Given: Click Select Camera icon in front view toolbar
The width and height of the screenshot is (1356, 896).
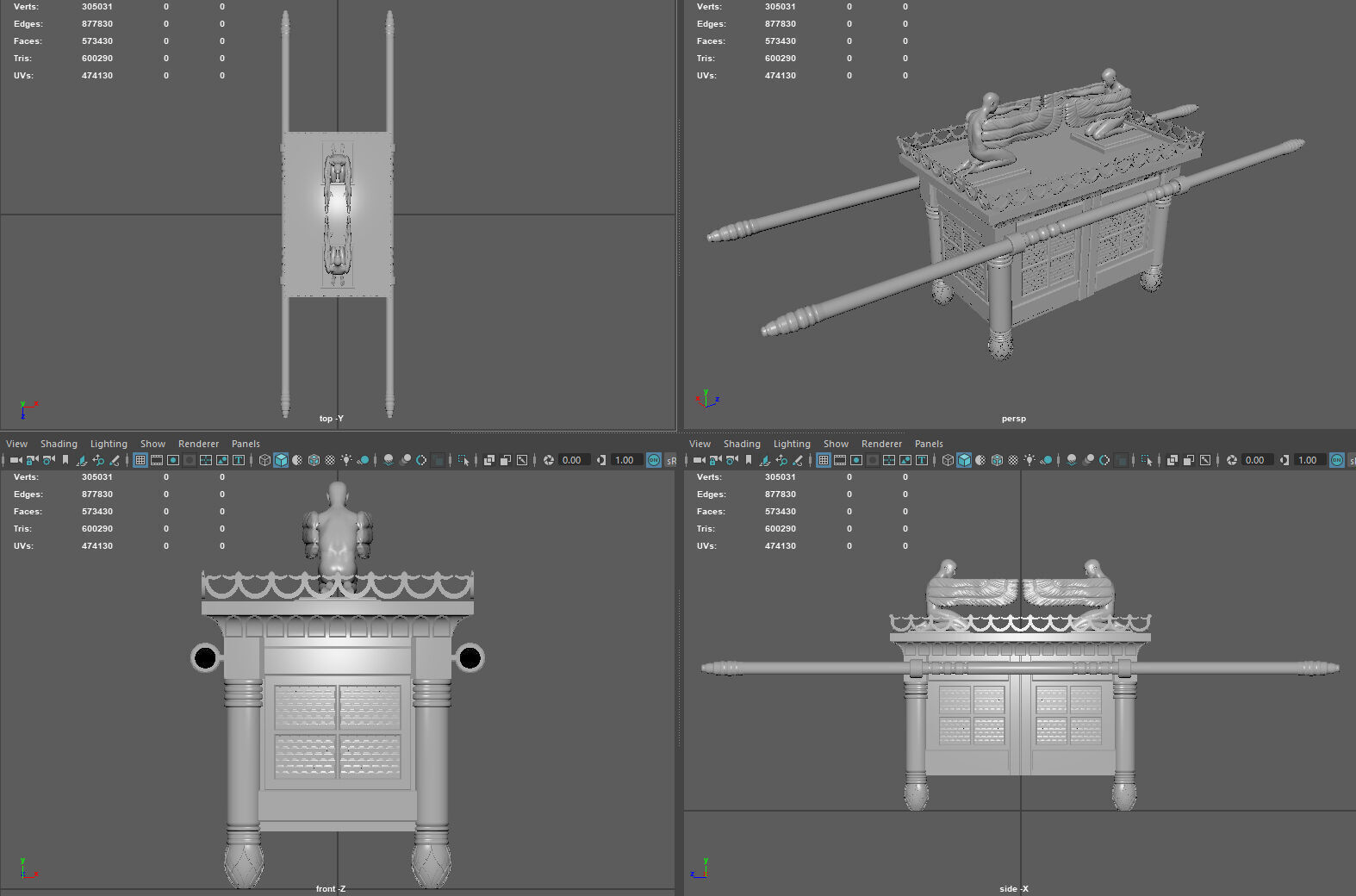Looking at the screenshot, I should [x=16, y=460].
